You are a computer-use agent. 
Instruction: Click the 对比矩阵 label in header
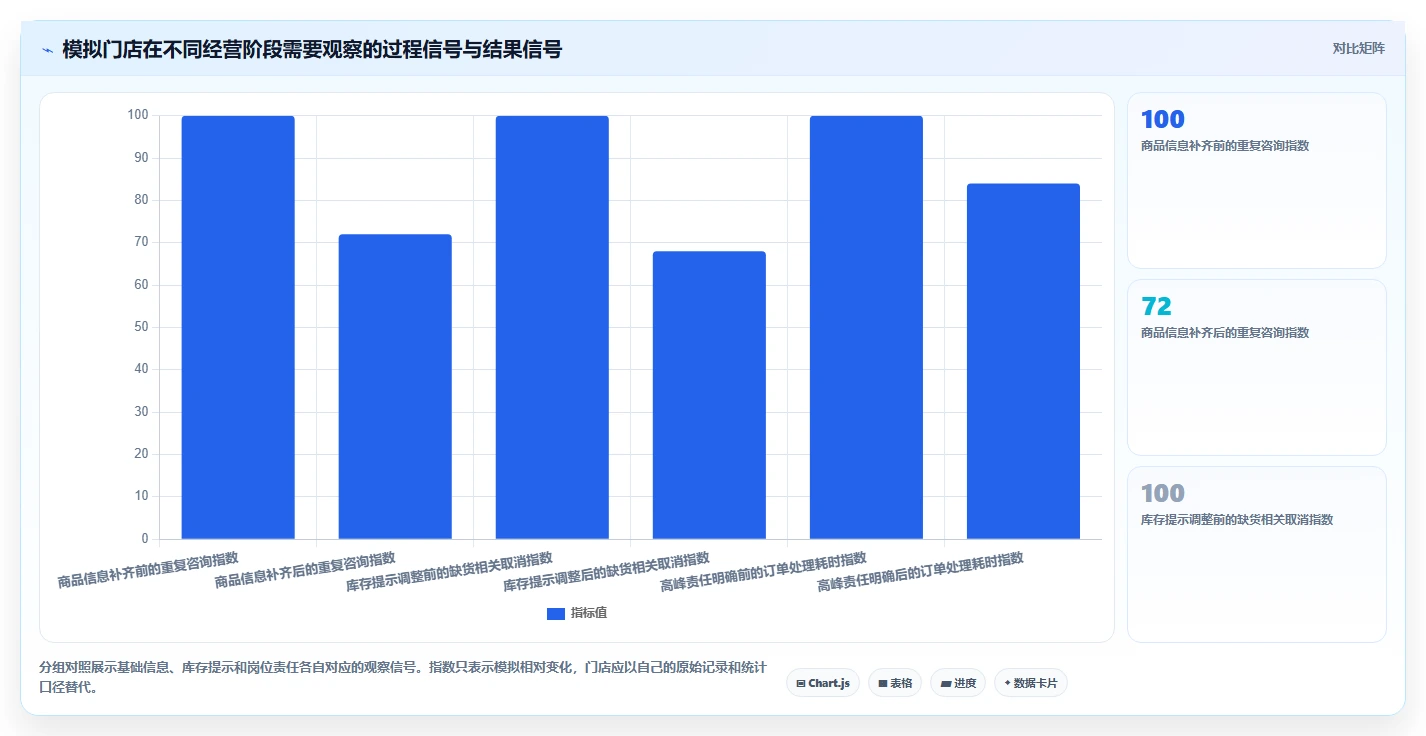pyautogui.click(x=1358, y=48)
